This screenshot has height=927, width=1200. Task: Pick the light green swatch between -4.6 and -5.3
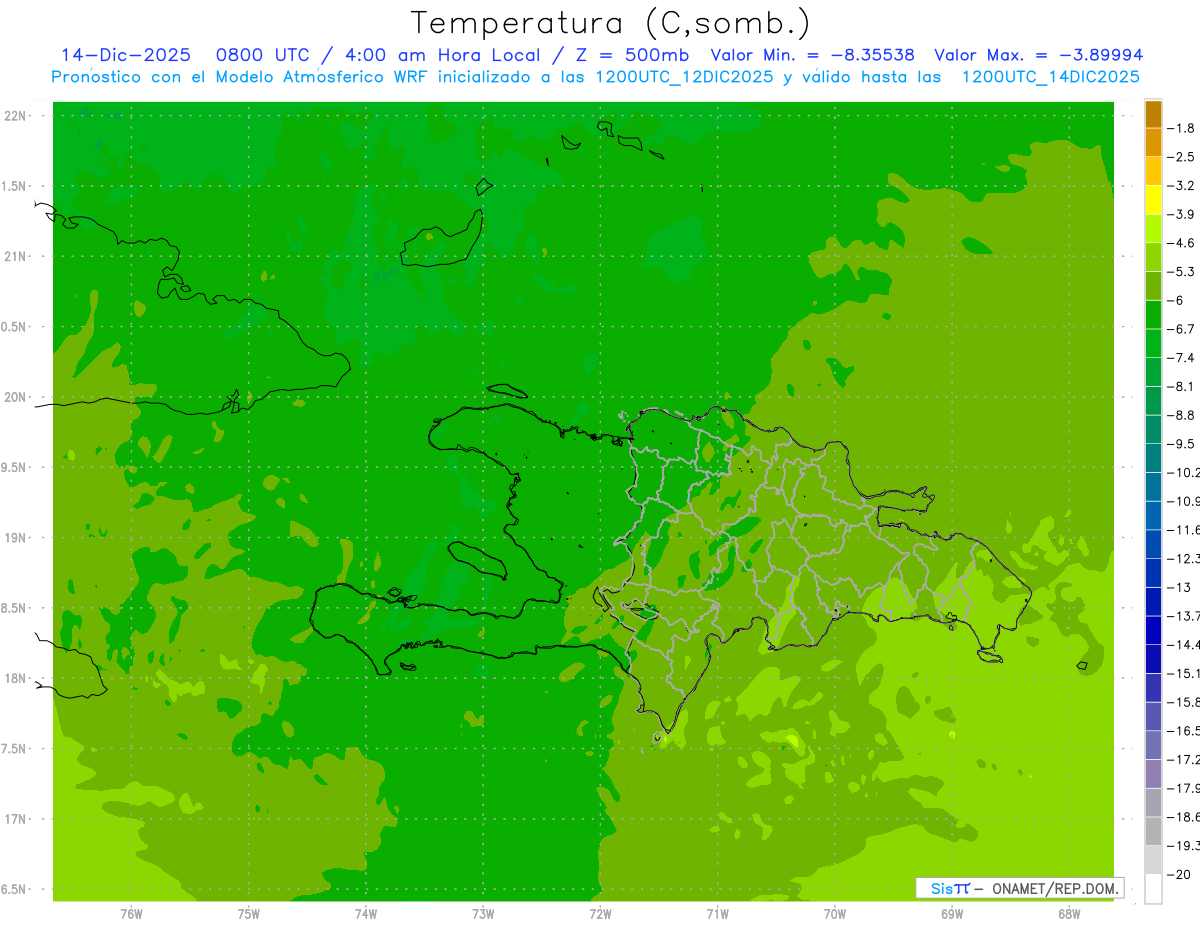(x=1153, y=258)
